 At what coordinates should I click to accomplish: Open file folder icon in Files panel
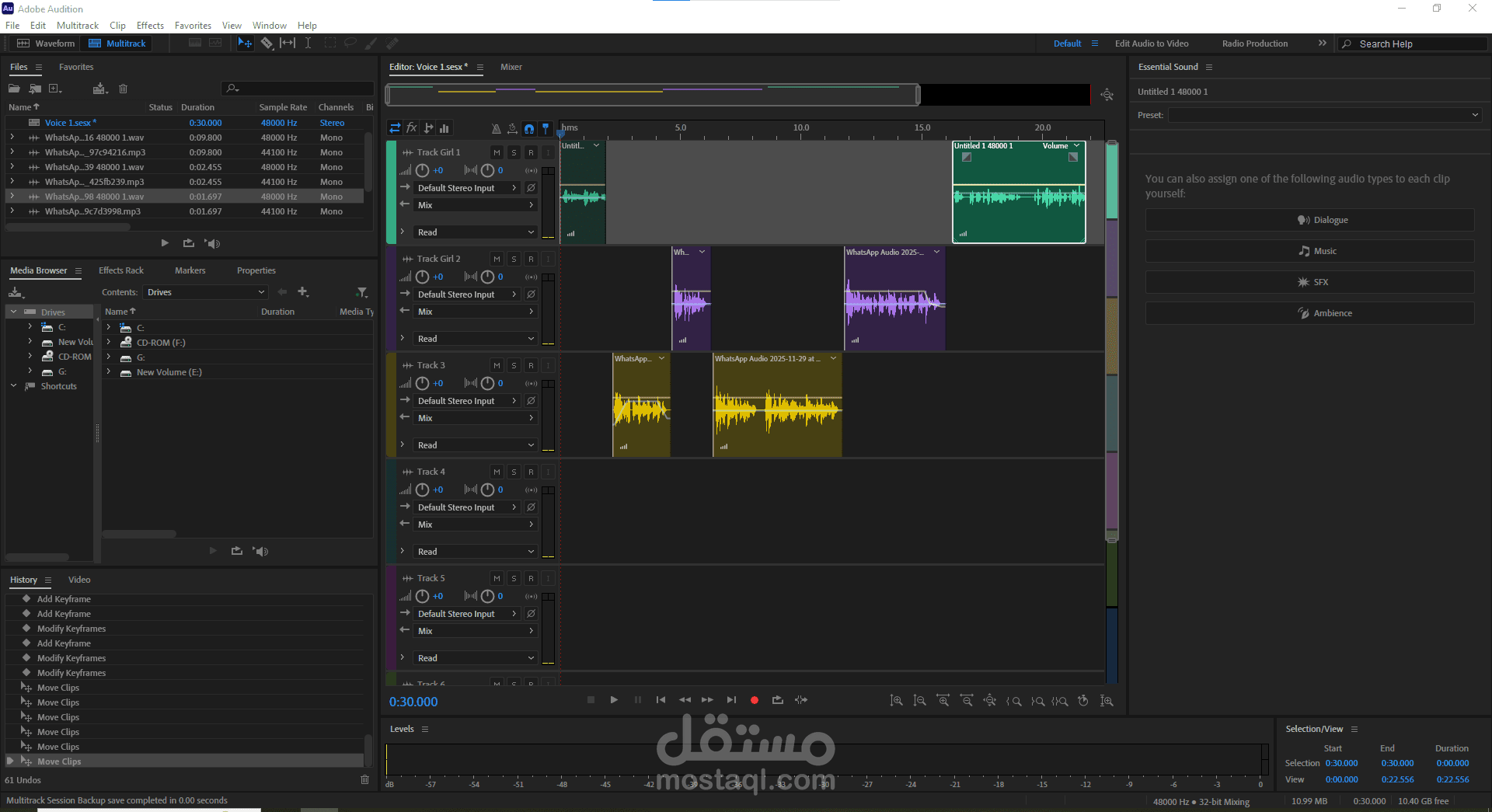(14, 89)
